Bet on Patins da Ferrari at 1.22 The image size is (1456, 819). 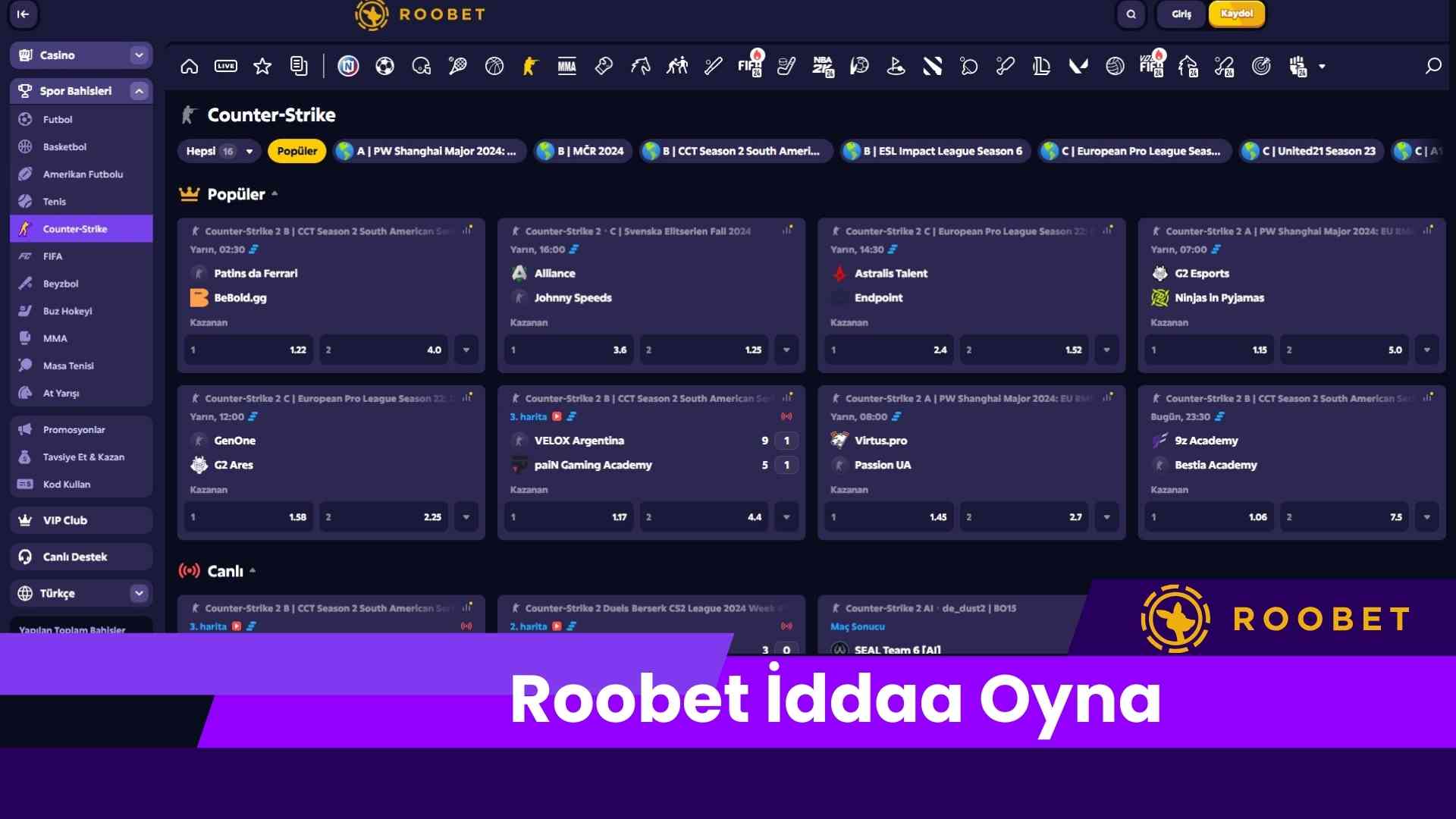point(249,350)
